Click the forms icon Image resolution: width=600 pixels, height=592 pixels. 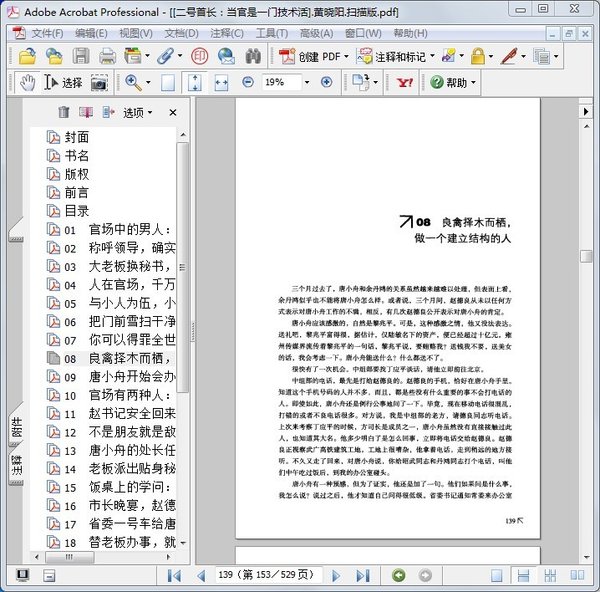[542, 57]
